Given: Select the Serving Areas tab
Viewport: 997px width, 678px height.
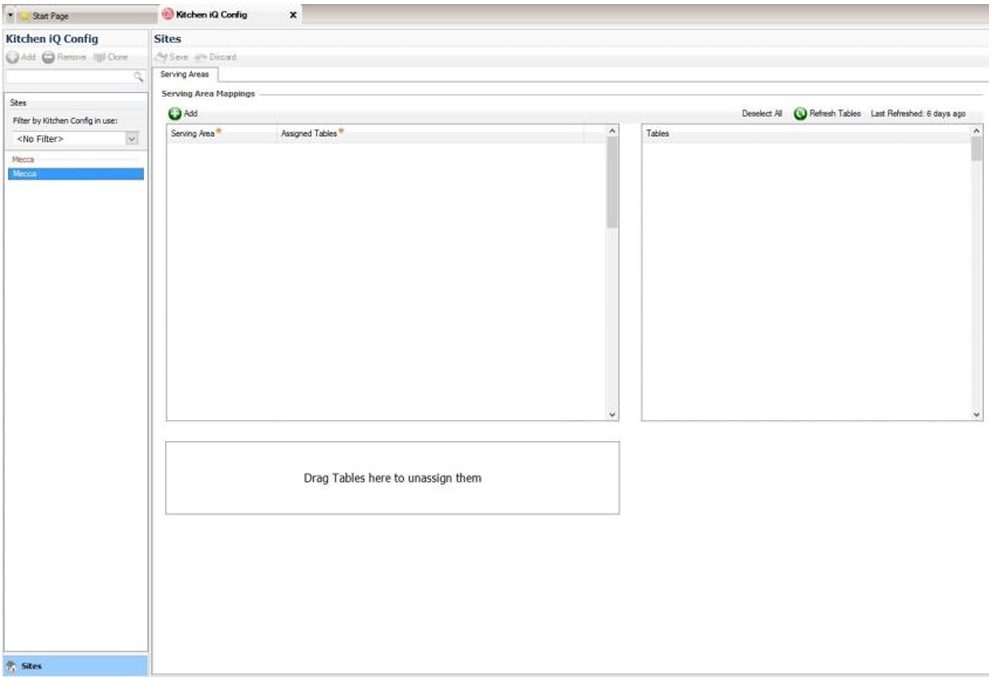Looking at the screenshot, I should click(184, 74).
